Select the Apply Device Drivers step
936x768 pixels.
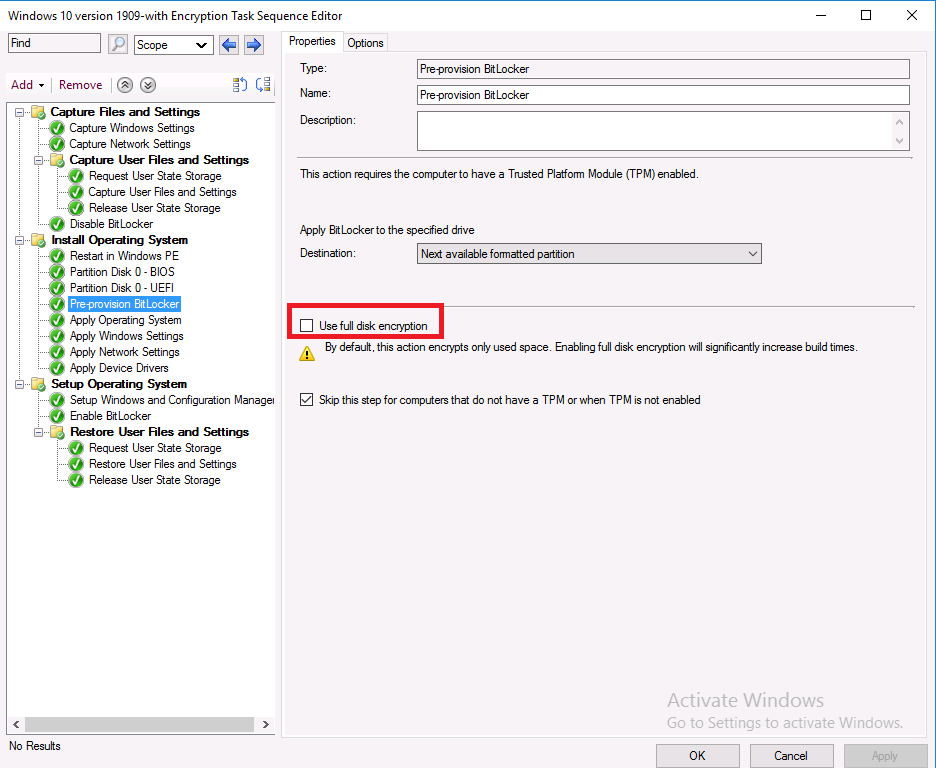[x=119, y=368]
